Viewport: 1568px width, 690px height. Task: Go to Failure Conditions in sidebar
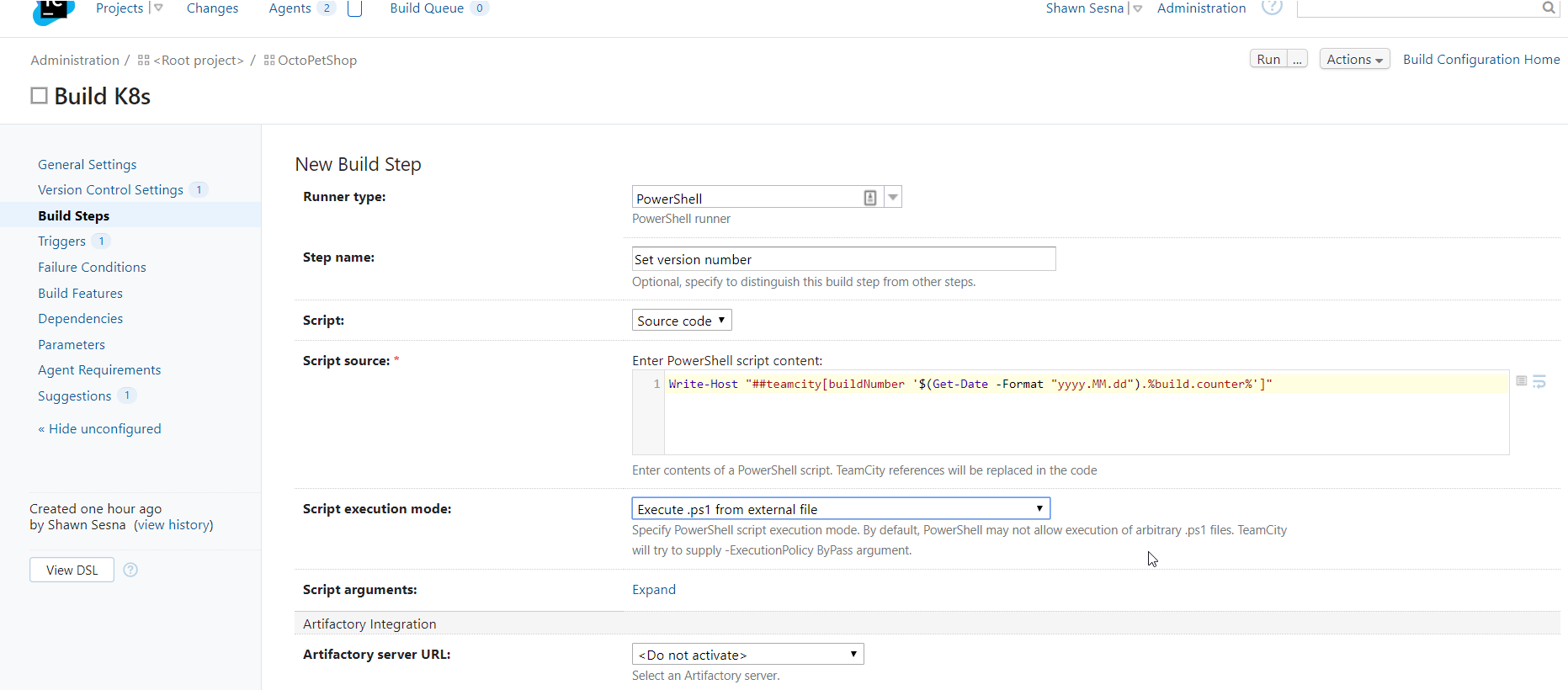pyautogui.click(x=92, y=268)
